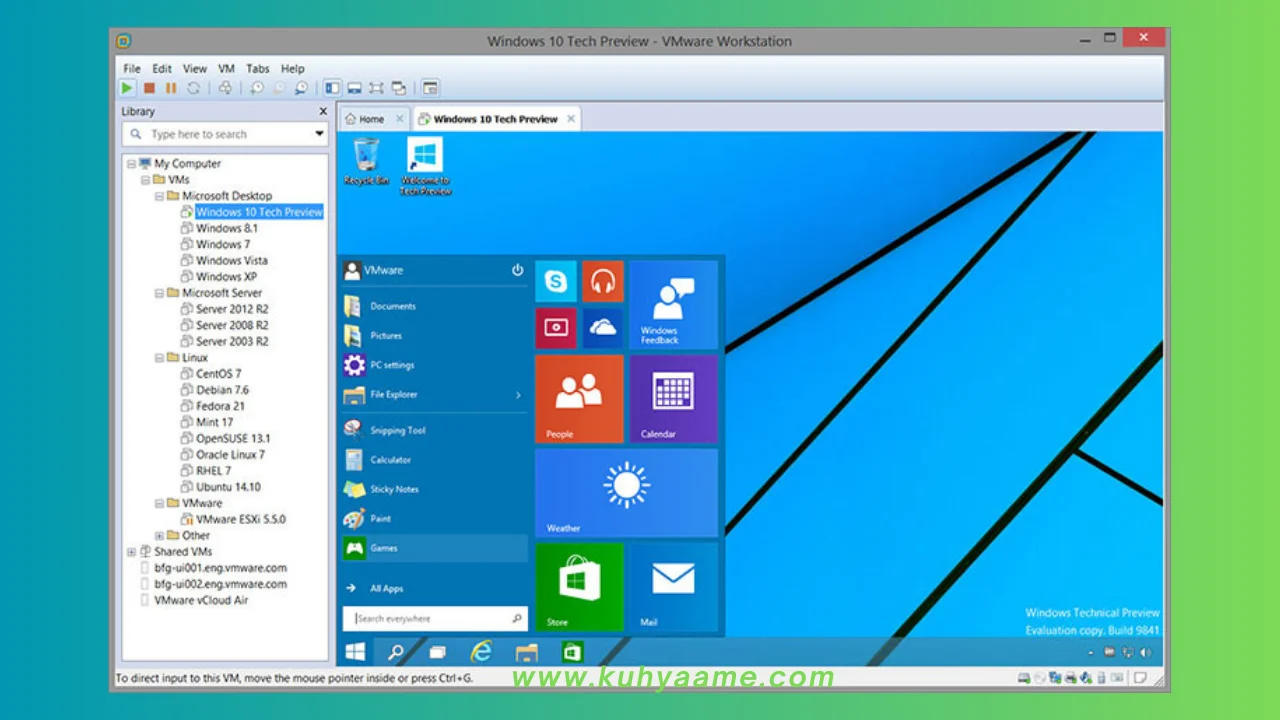Click the Search everywhere box in Start

coord(435,618)
